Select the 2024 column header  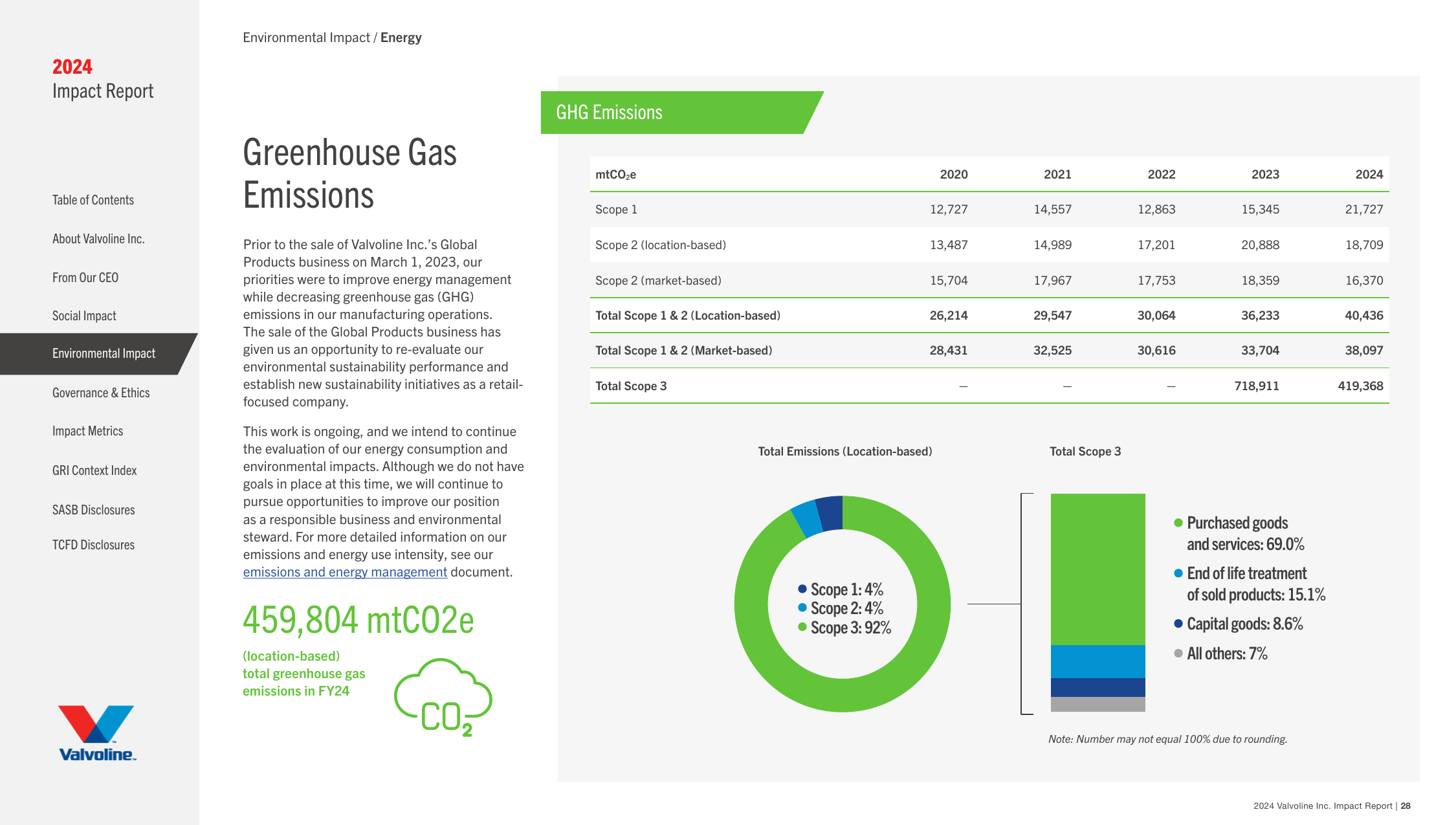point(1369,174)
